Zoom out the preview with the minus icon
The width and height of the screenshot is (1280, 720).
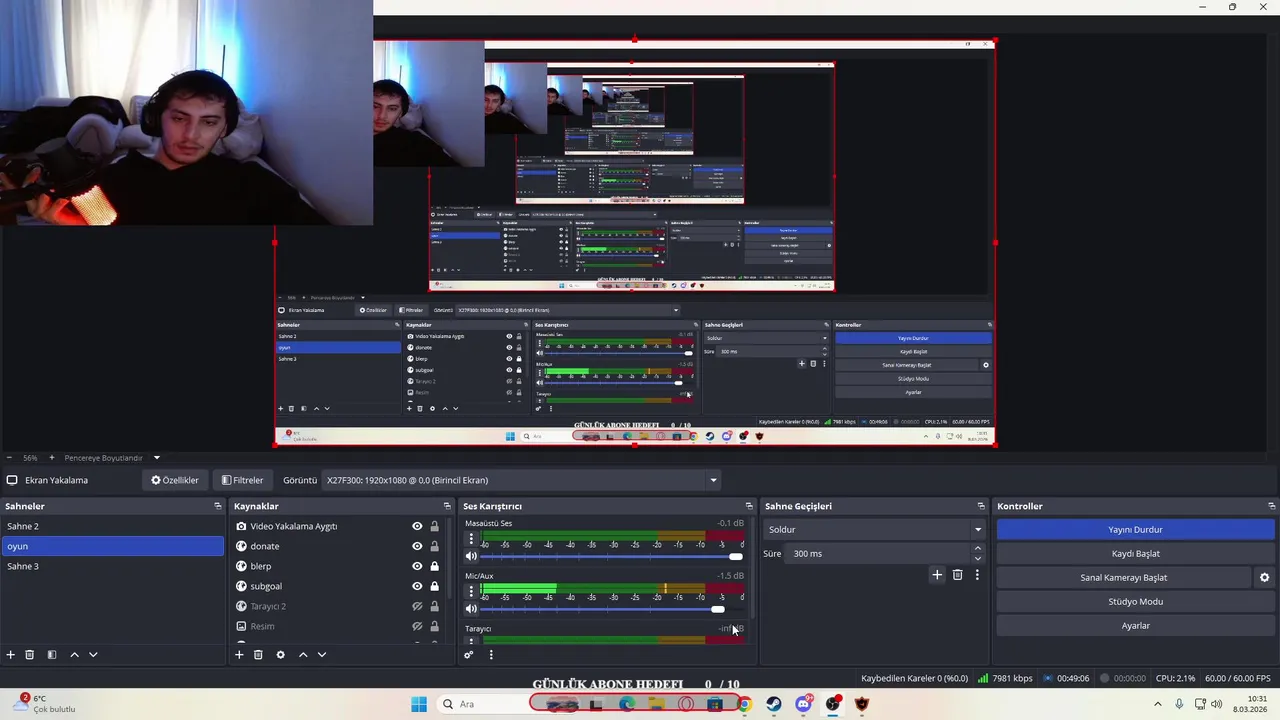coord(9,458)
